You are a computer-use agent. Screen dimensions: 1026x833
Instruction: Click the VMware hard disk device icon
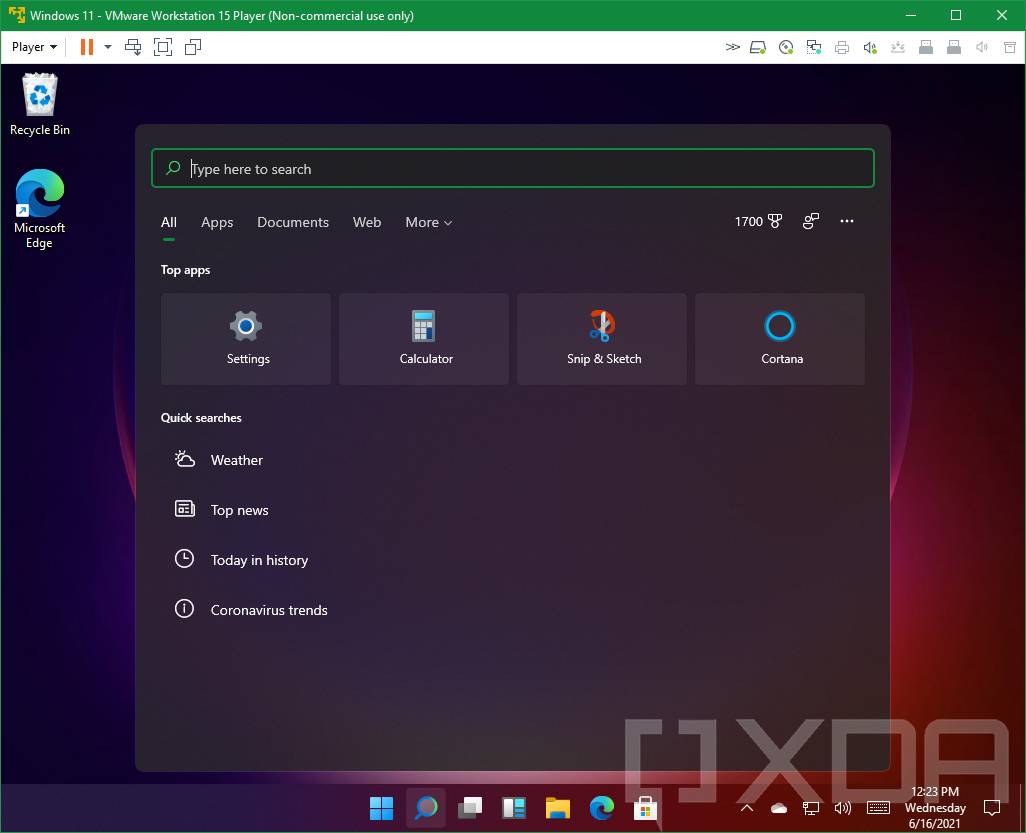pos(758,47)
